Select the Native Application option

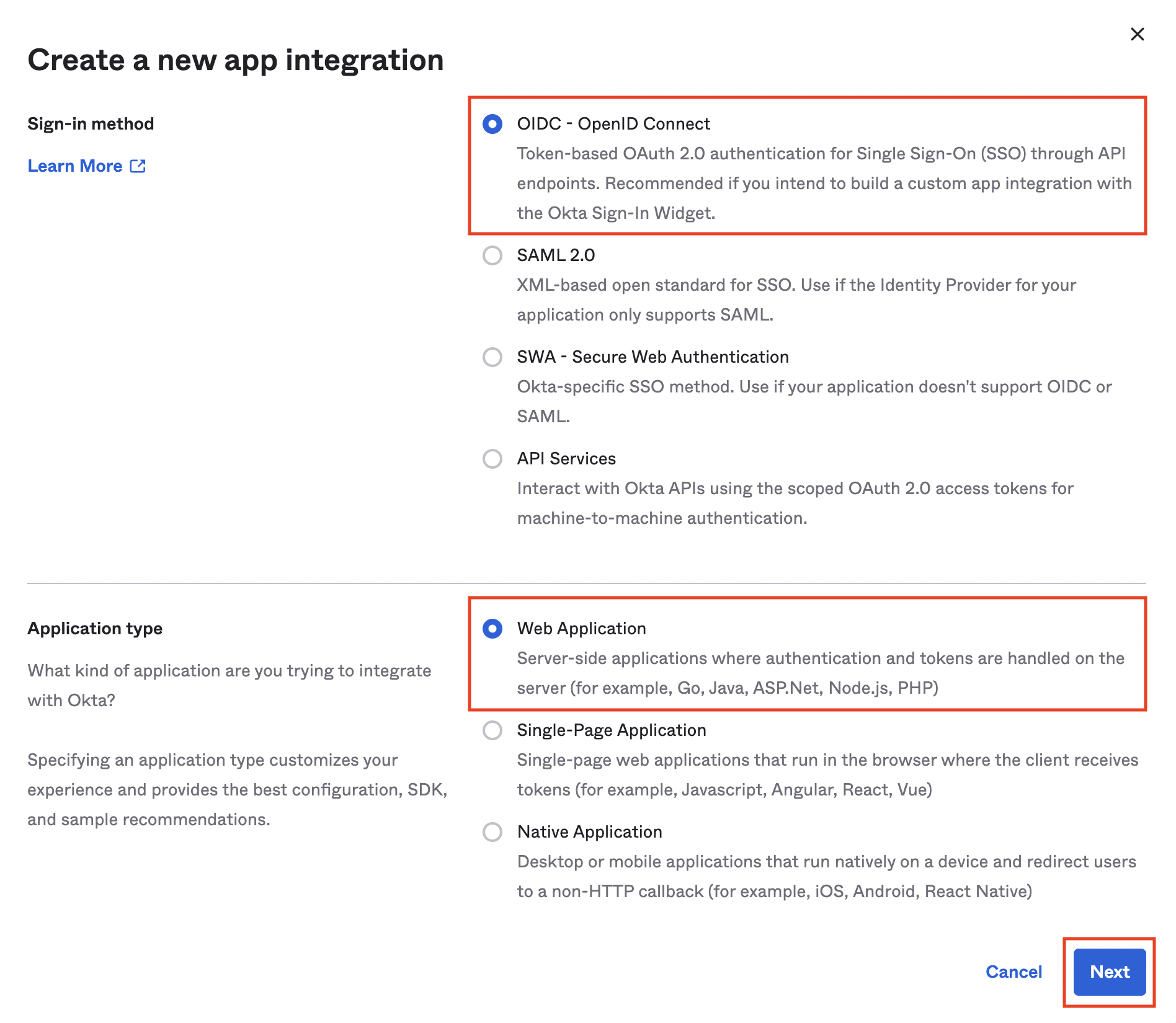[493, 832]
